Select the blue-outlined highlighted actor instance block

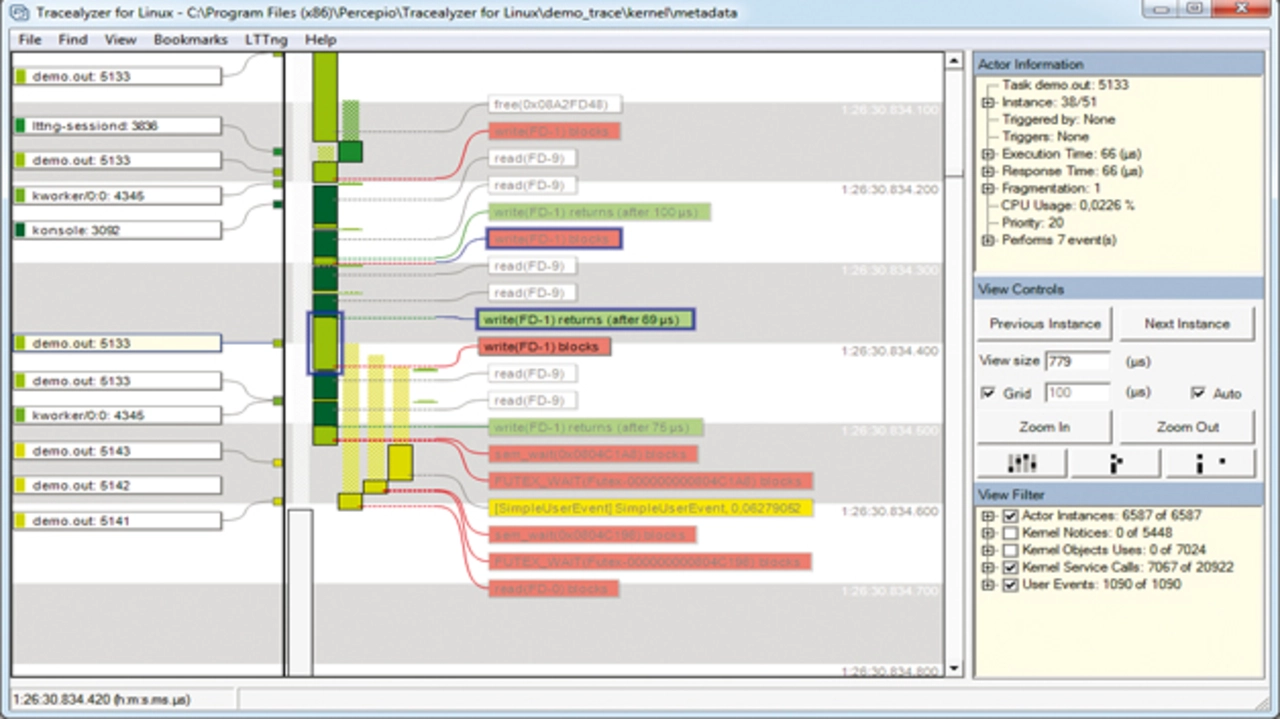pyautogui.click(x=325, y=343)
